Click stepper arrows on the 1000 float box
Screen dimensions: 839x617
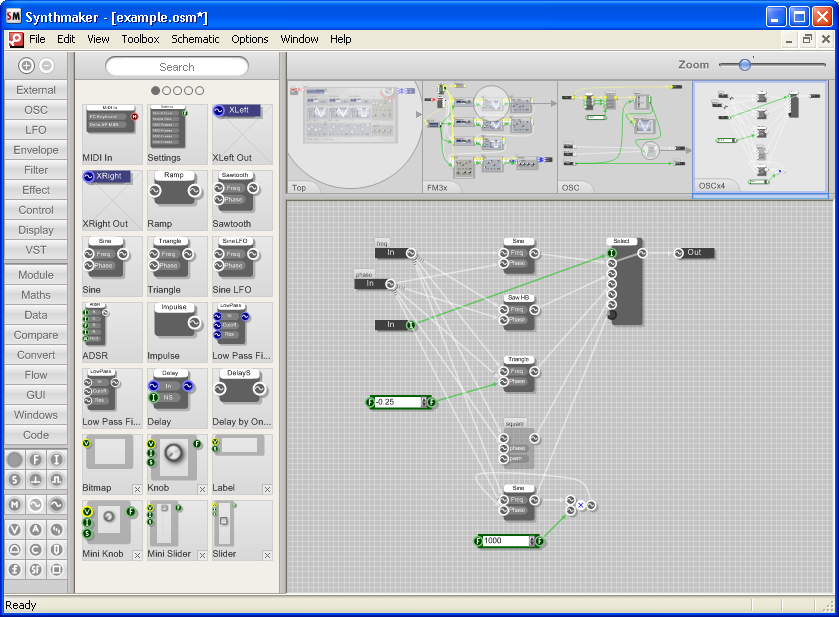click(531, 541)
